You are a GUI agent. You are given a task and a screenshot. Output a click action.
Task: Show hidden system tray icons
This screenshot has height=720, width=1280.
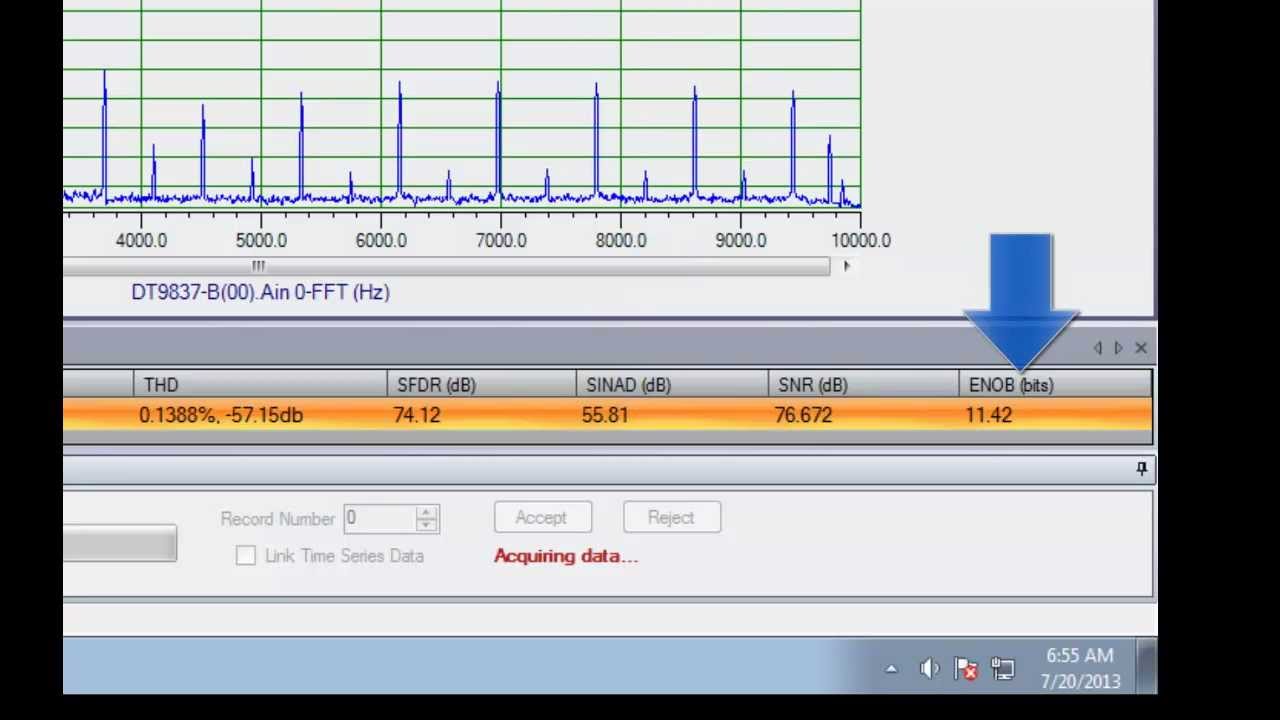891,669
